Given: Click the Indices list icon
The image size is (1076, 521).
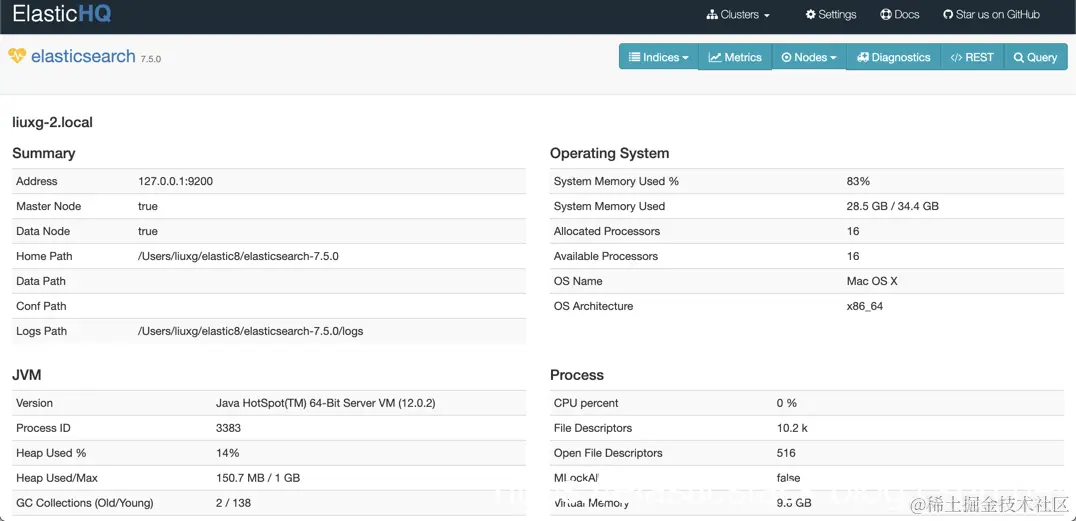Looking at the screenshot, I should tap(635, 57).
